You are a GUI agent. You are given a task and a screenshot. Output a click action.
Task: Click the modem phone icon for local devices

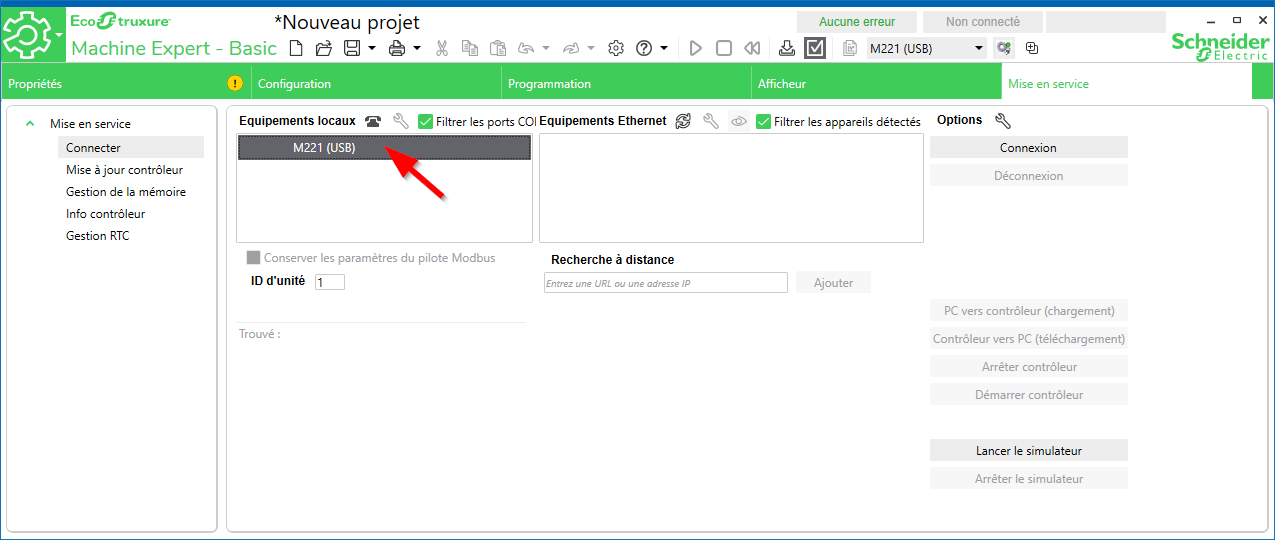373,121
